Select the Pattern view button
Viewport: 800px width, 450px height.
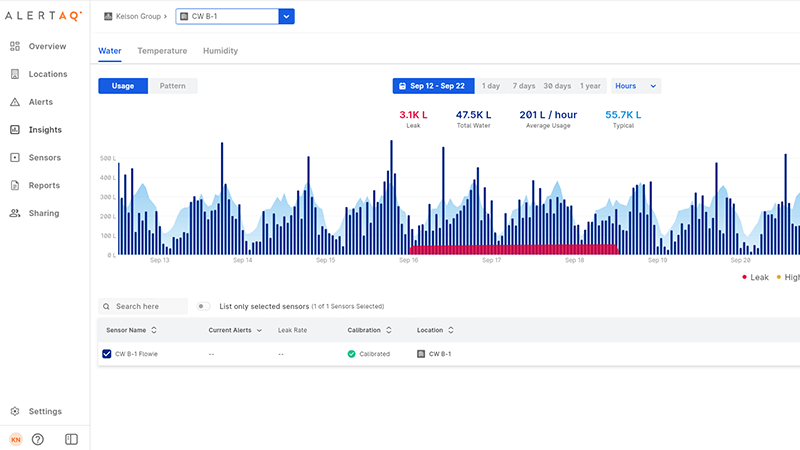coord(172,86)
